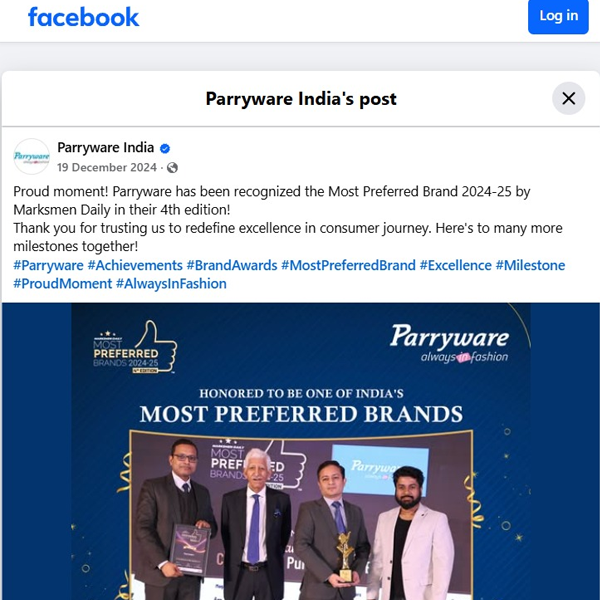Click the Most Preferred Brands headline in image
This screenshot has height=600, width=600.
coord(301,414)
